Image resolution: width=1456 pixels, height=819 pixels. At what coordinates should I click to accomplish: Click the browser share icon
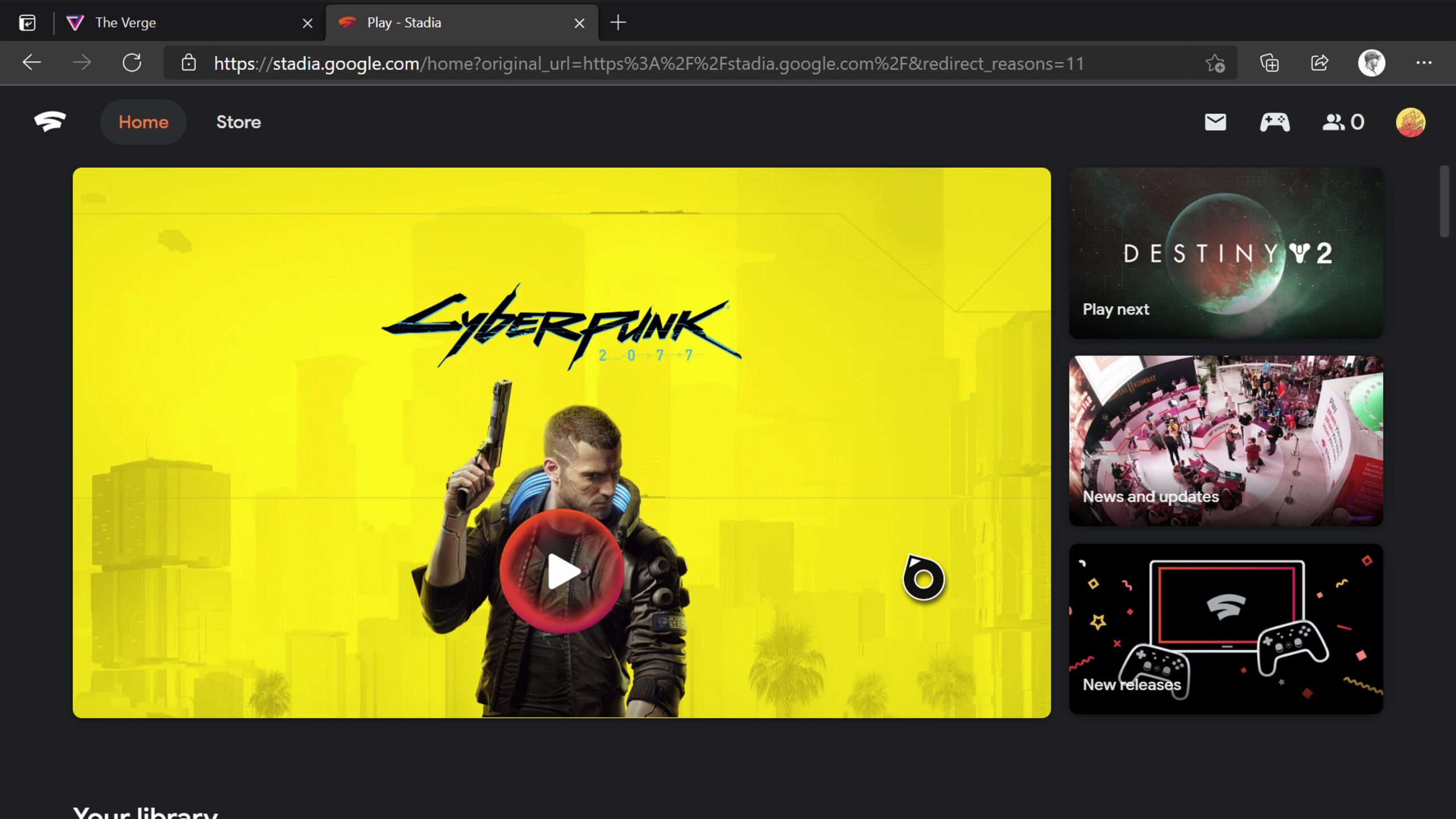1319,63
